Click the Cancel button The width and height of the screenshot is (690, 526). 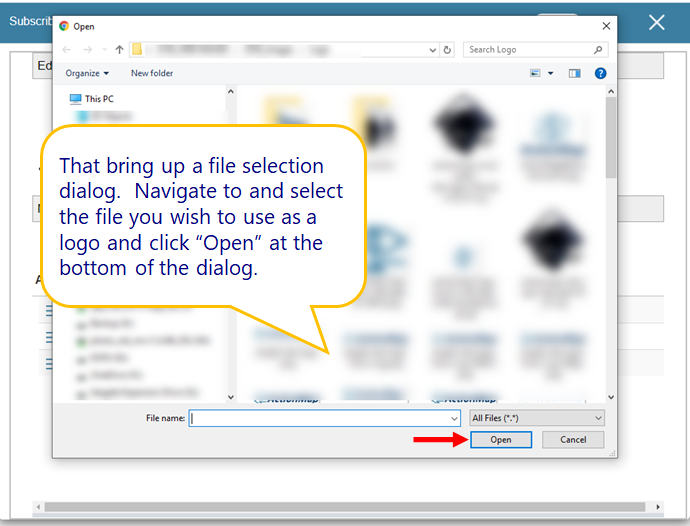point(573,440)
